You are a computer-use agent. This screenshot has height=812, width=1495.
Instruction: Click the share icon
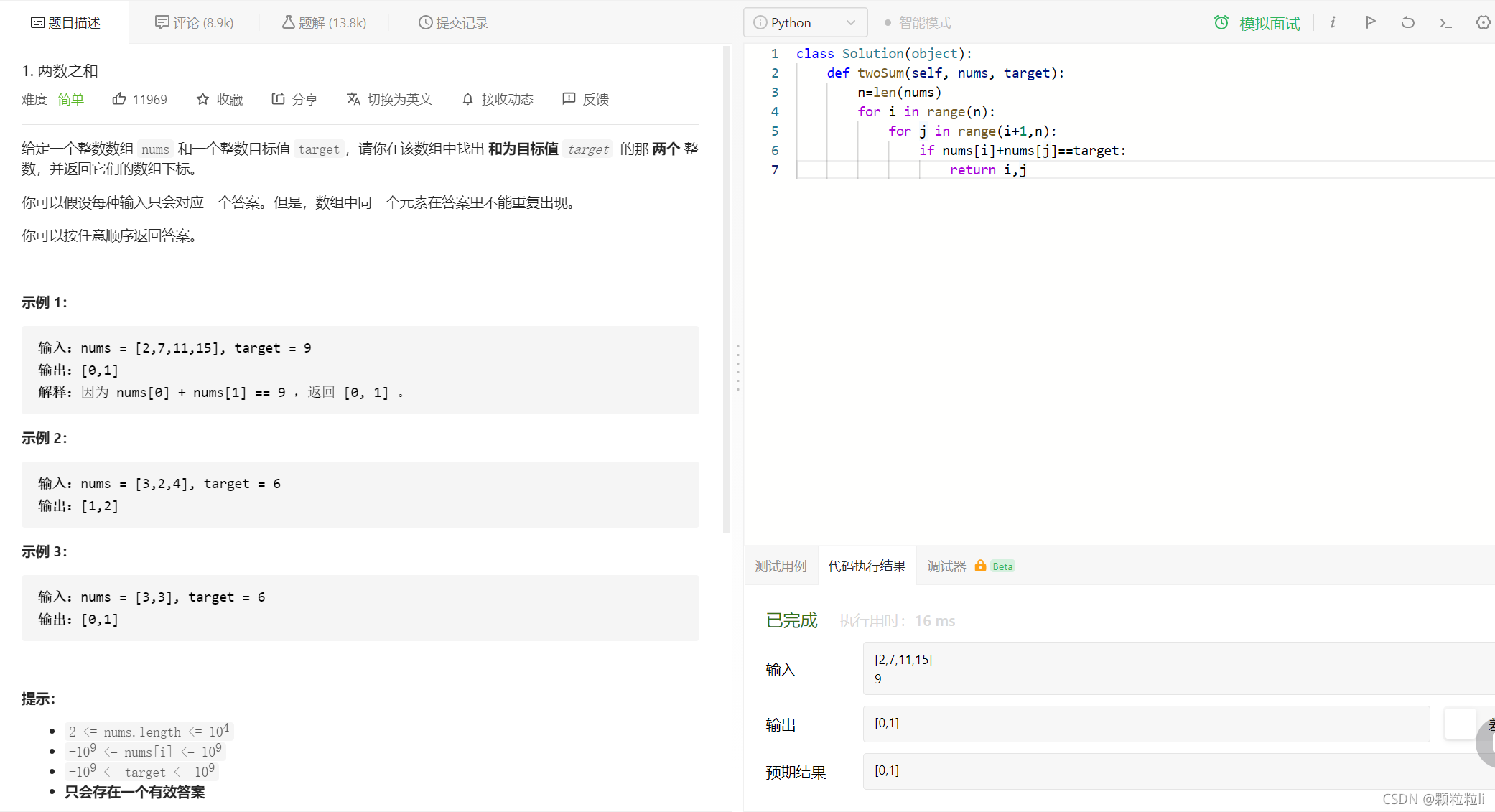point(278,99)
